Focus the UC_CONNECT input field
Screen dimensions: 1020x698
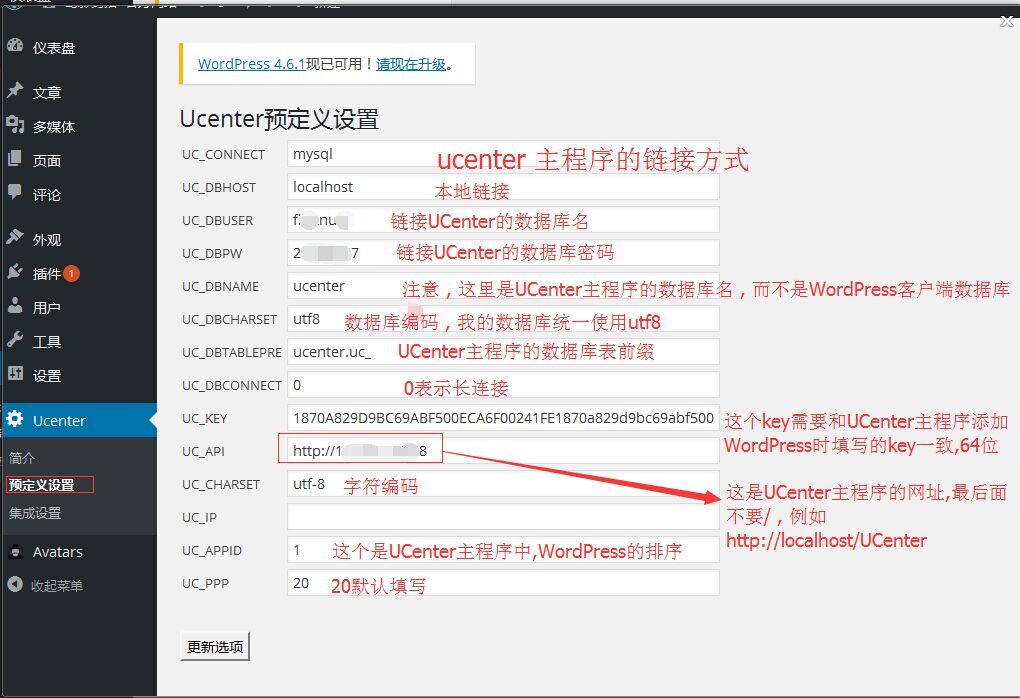tap(503, 154)
